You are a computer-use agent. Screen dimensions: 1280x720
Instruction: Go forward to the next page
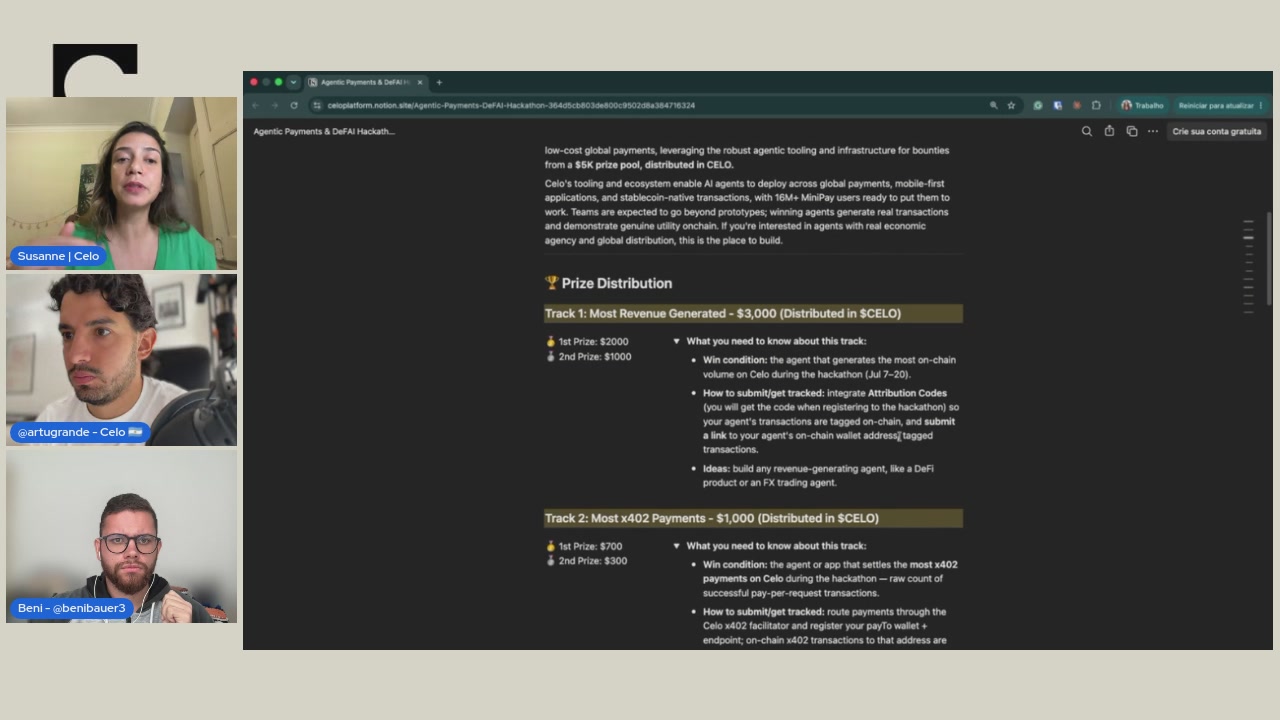tap(274, 105)
